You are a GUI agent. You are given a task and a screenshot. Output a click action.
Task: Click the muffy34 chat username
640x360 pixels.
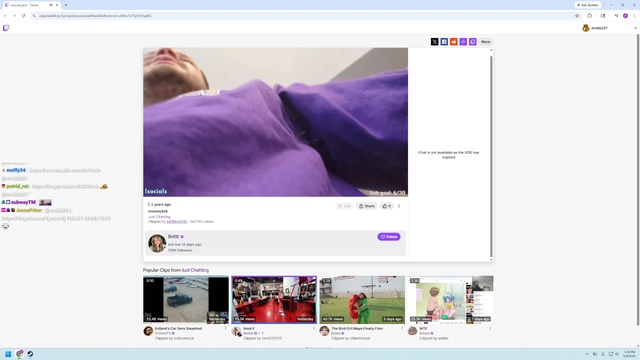click(16, 170)
